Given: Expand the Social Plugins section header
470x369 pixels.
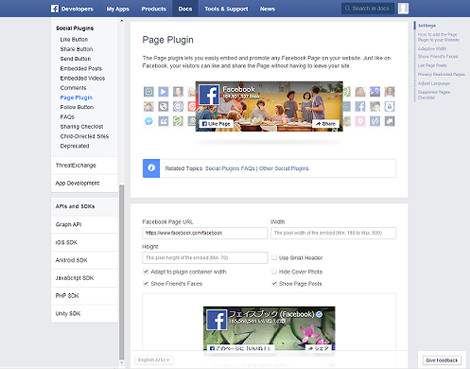Looking at the screenshot, I should 75,28.
